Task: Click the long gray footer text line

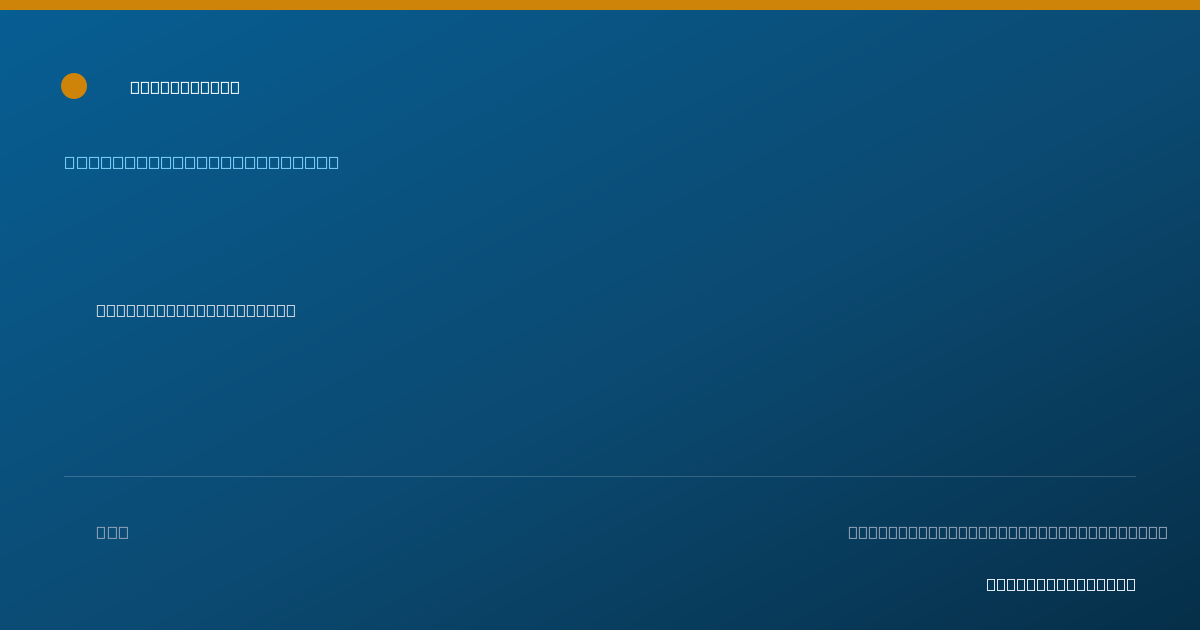Action: coord(1008,532)
